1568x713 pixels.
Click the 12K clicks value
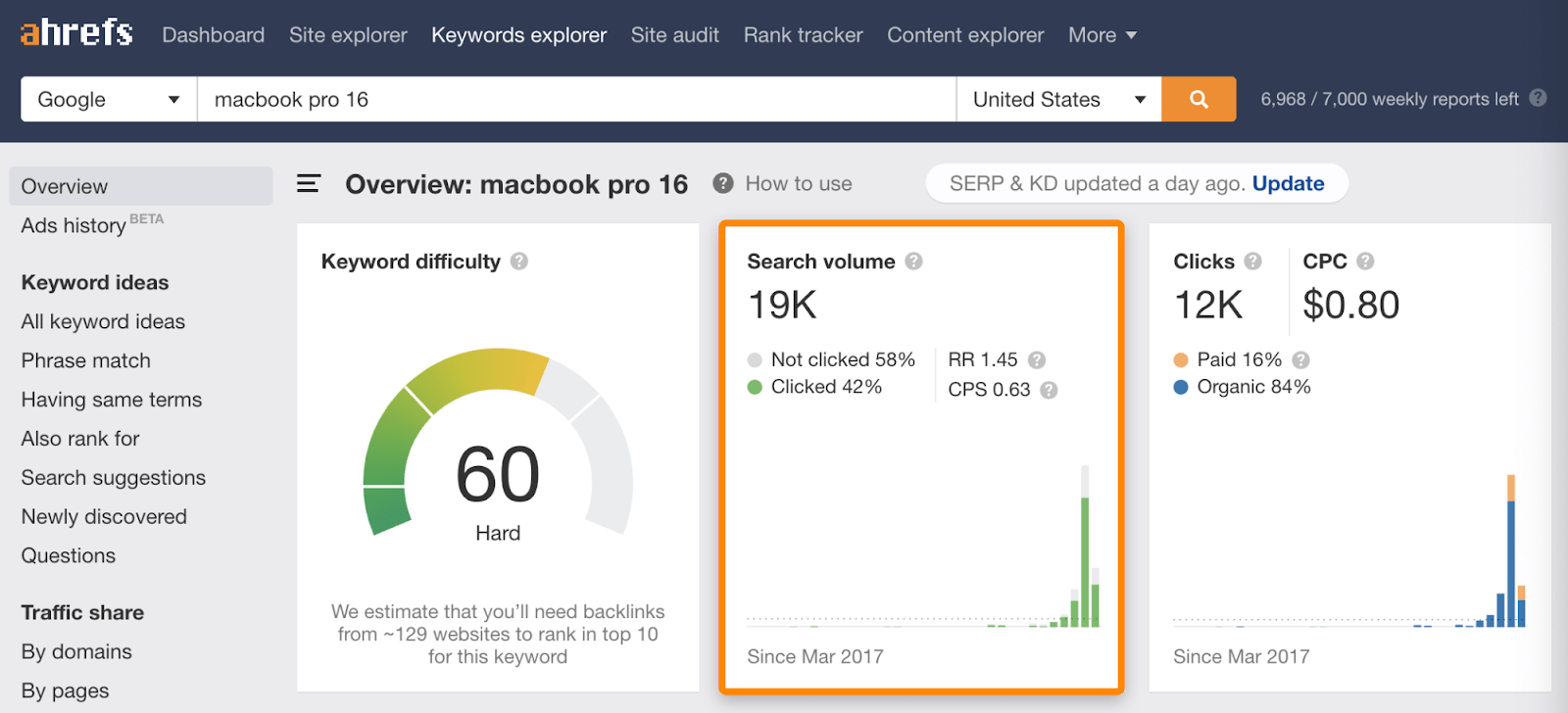coord(1208,305)
